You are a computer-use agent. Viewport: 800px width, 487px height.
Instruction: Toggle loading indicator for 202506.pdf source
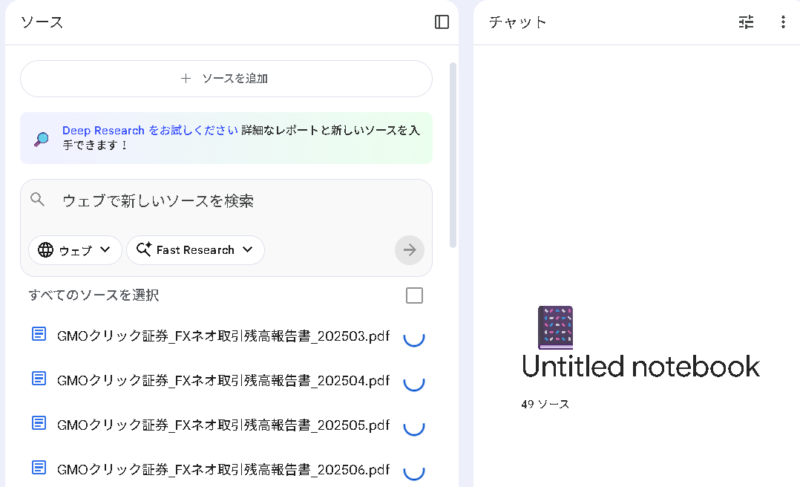point(413,470)
